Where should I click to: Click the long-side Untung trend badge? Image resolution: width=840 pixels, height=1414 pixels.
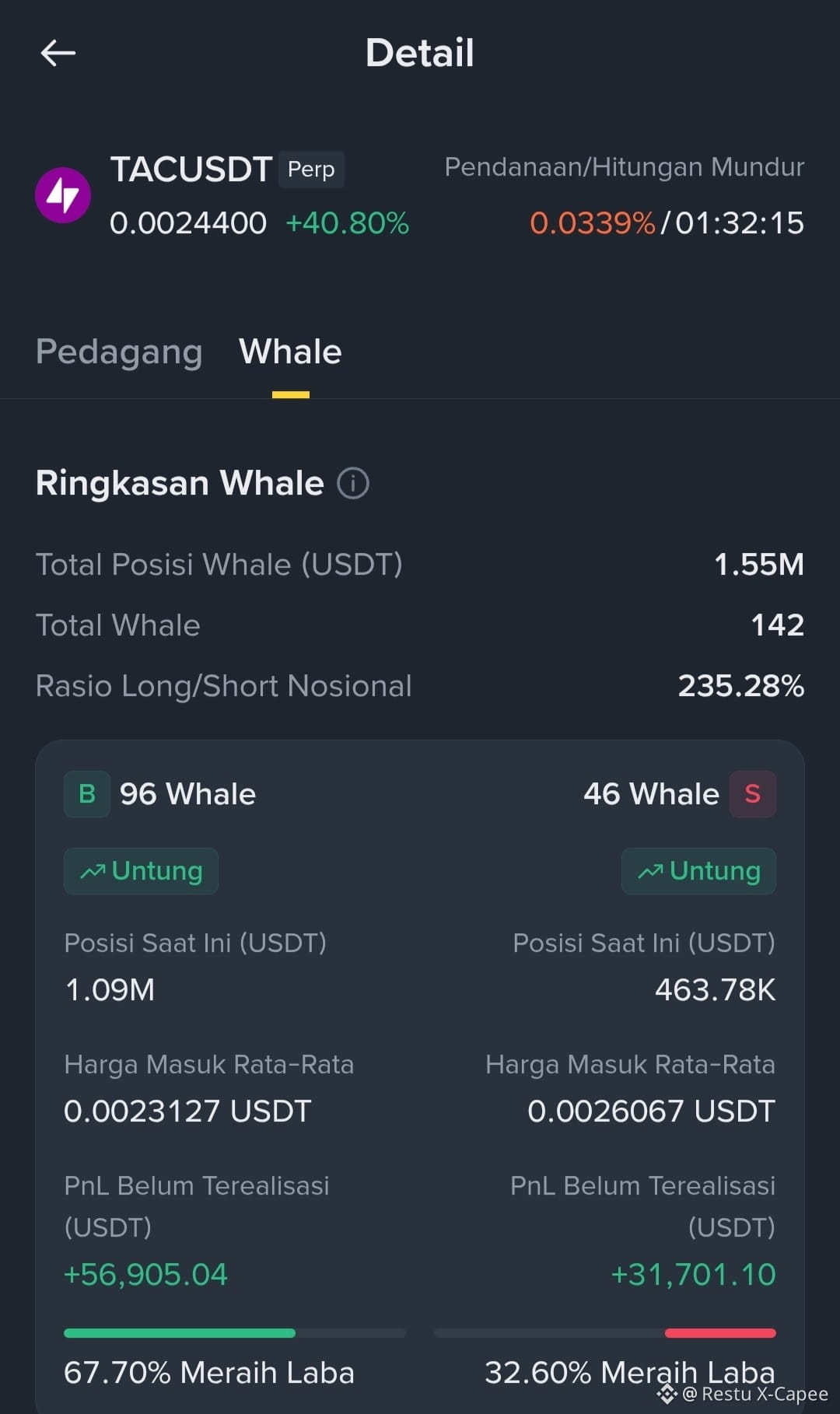[141, 871]
